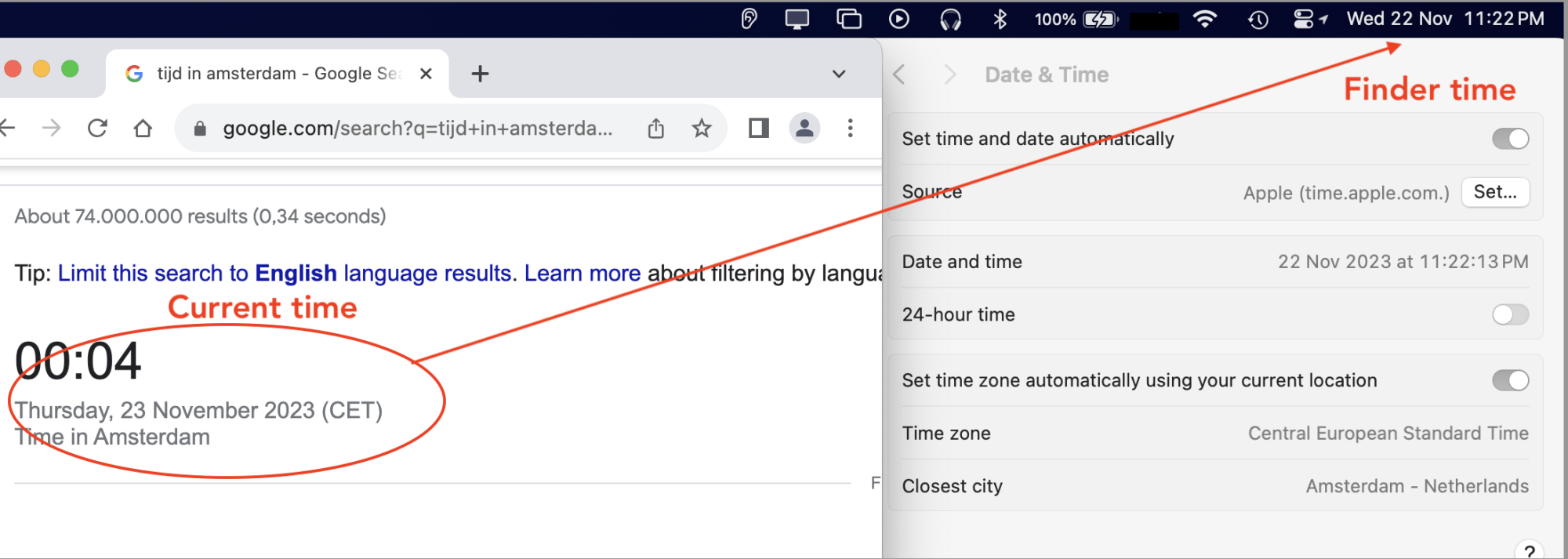The width and height of the screenshot is (1568, 559).
Task: Toggle 24-hour time switch
Action: [1510, 314]
